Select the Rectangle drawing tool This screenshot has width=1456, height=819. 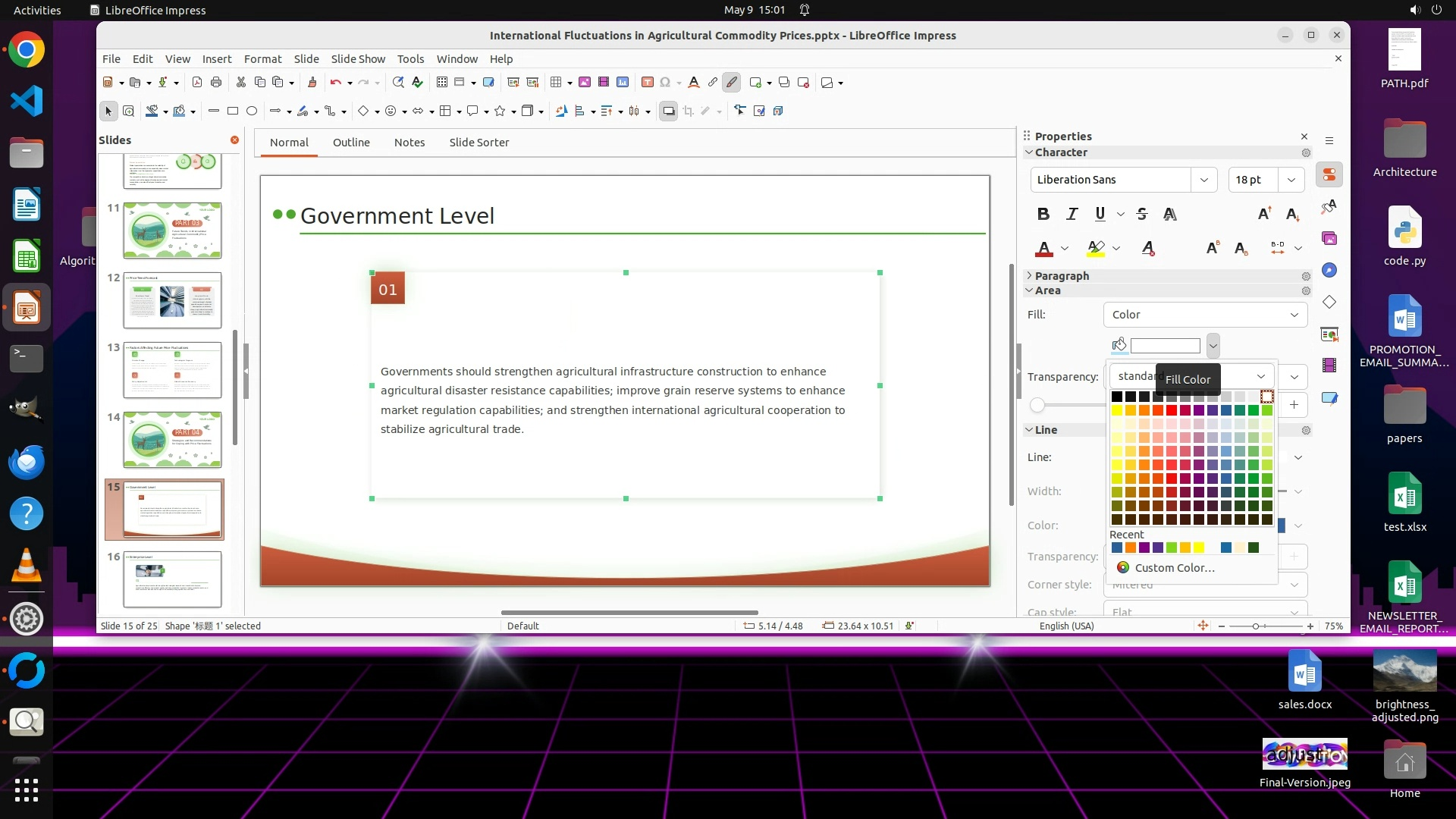(x=233, y=111)
